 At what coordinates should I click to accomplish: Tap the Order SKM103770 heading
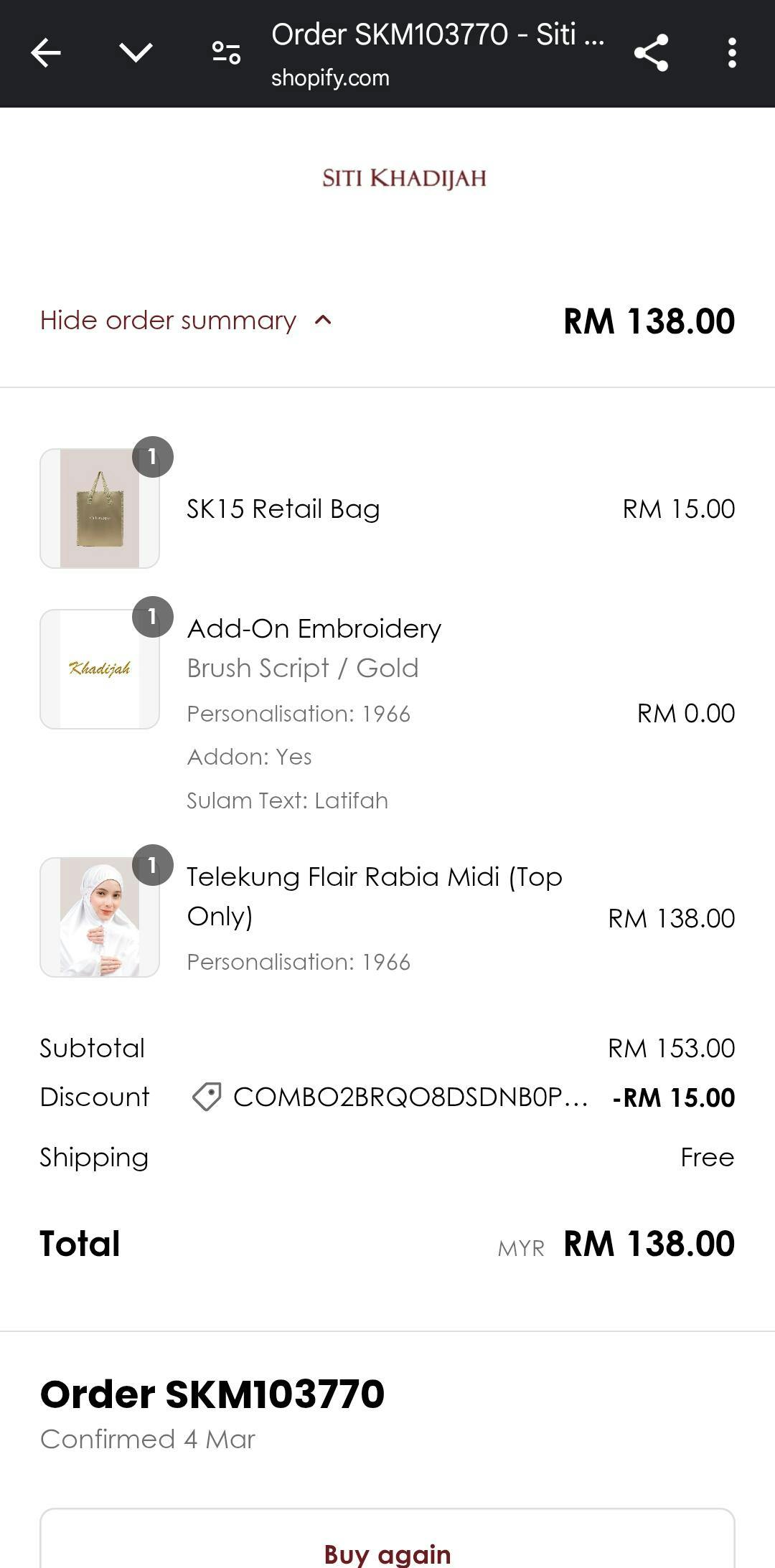[x=212, y=1394]
